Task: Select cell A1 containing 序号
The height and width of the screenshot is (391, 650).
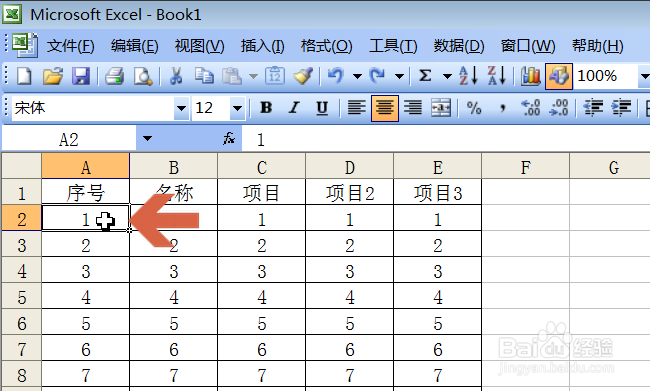Action: tap(85, 192)
